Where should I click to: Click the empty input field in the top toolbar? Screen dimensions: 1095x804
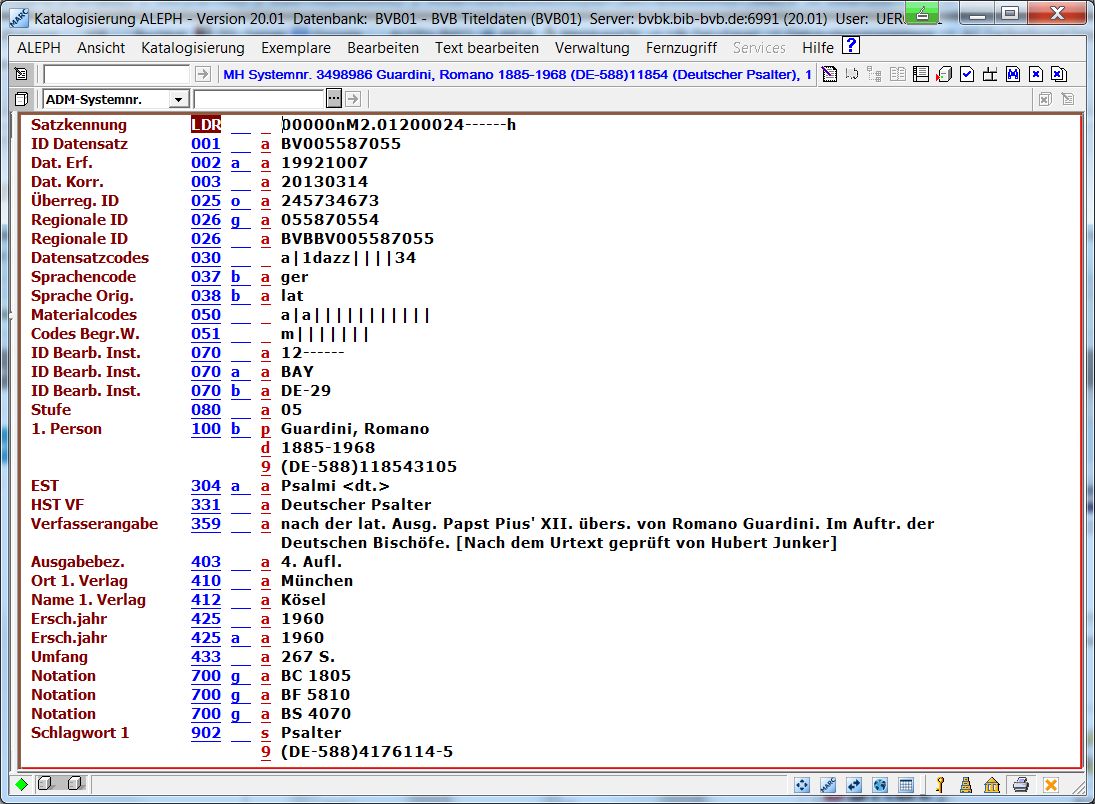click(116, 74)
